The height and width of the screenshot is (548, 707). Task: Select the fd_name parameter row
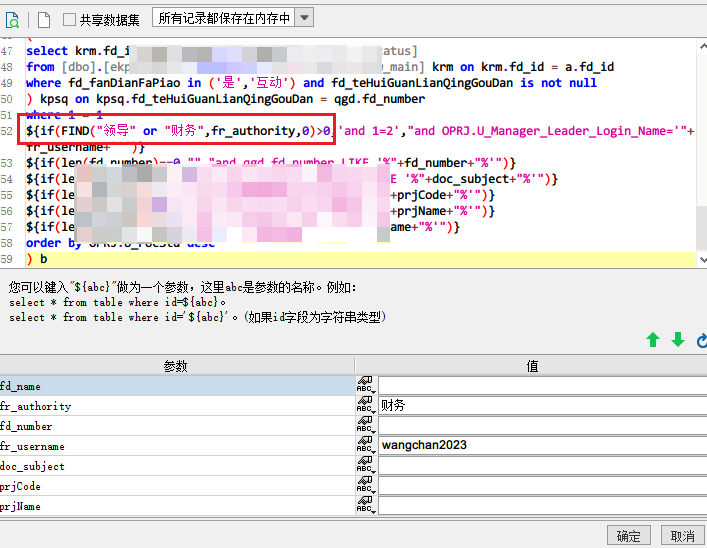[178, 386]
